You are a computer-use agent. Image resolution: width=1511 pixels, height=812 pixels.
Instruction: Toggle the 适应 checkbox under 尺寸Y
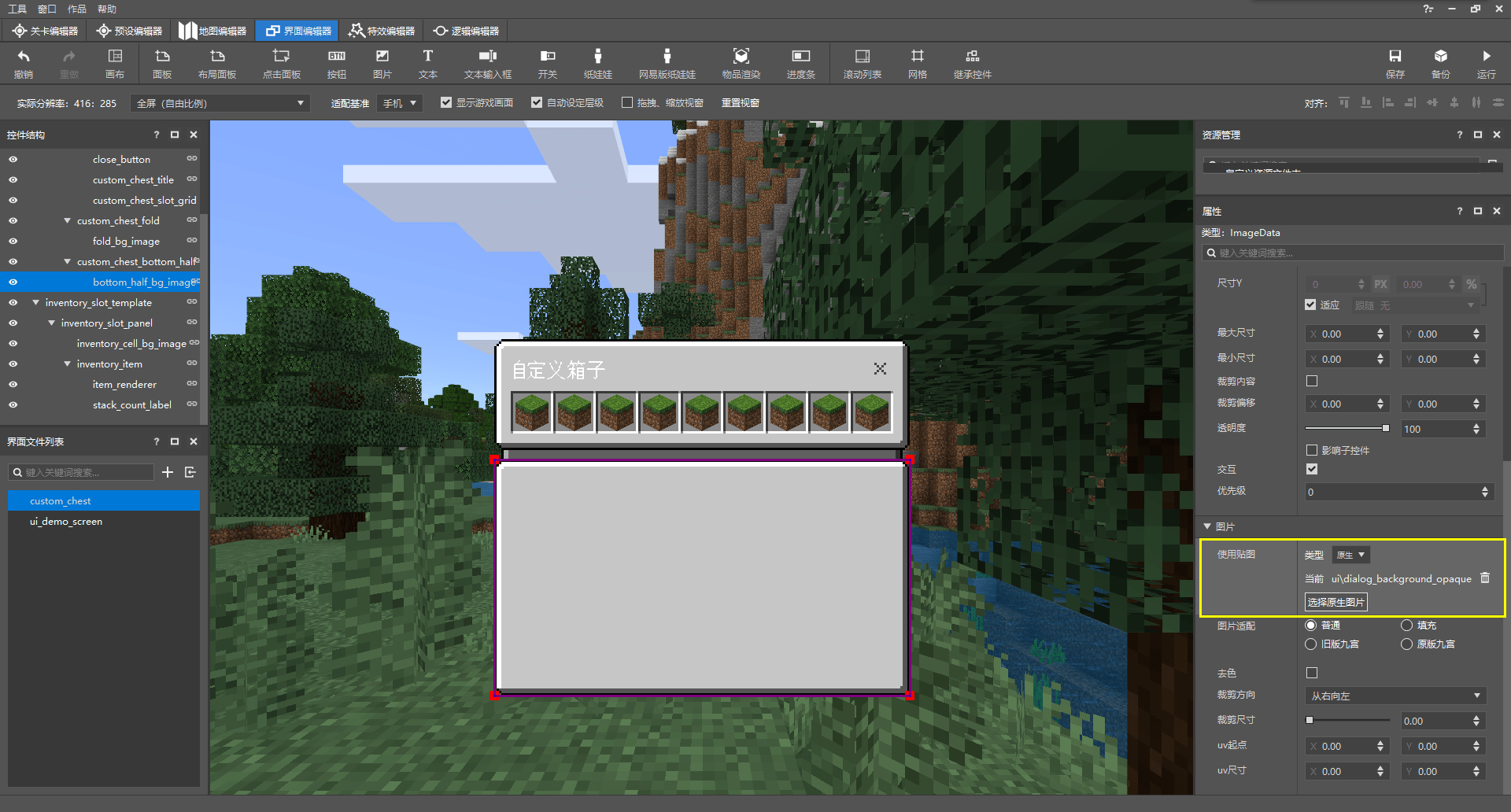(x=1310, y=304)
